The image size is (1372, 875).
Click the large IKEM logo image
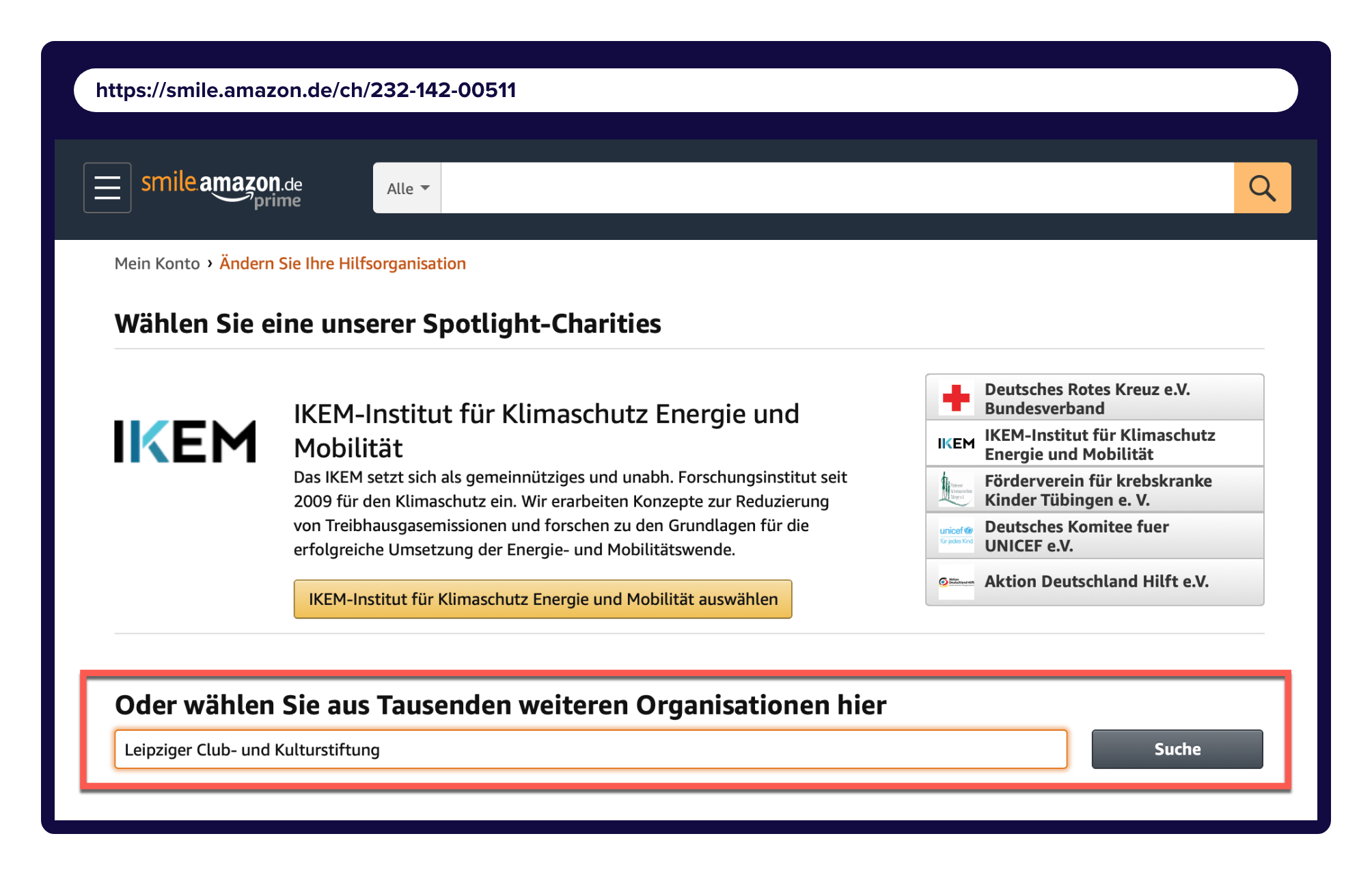(184, 441)
